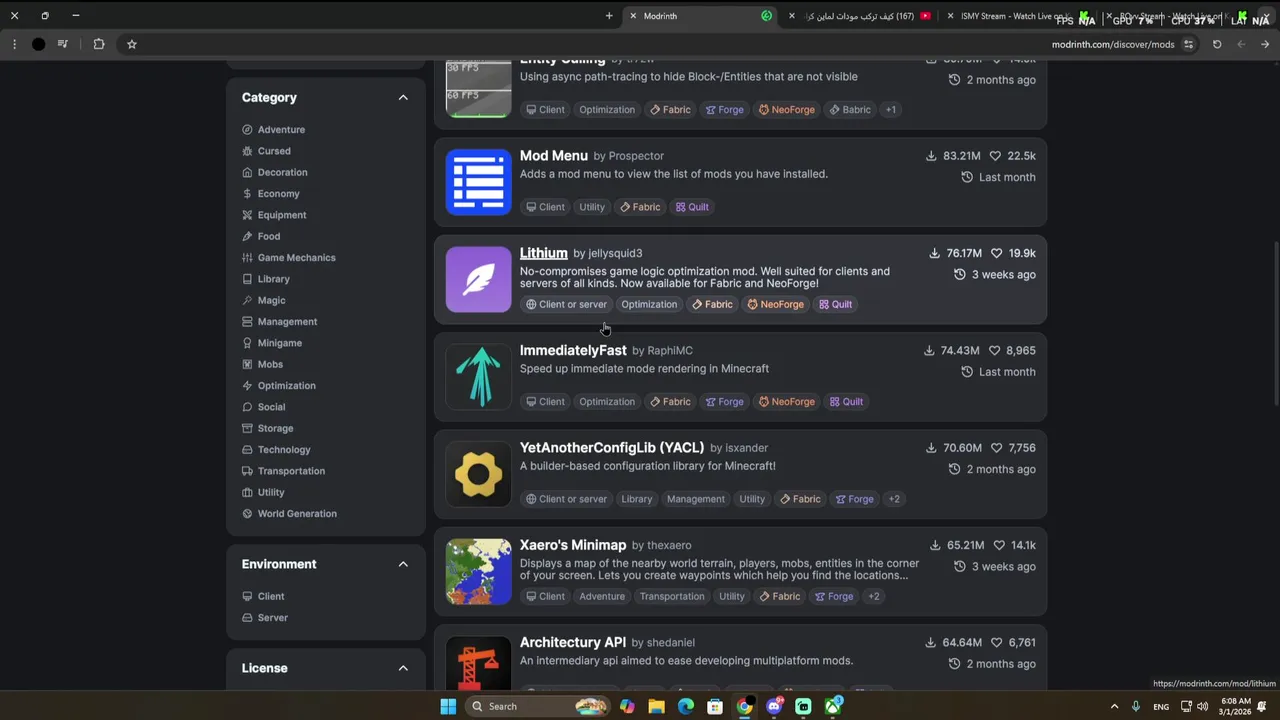Screen dimensions: 1280x720
Task: Click the Xaero's Minimap map thumbnail
Action: (x=478, y=572)
